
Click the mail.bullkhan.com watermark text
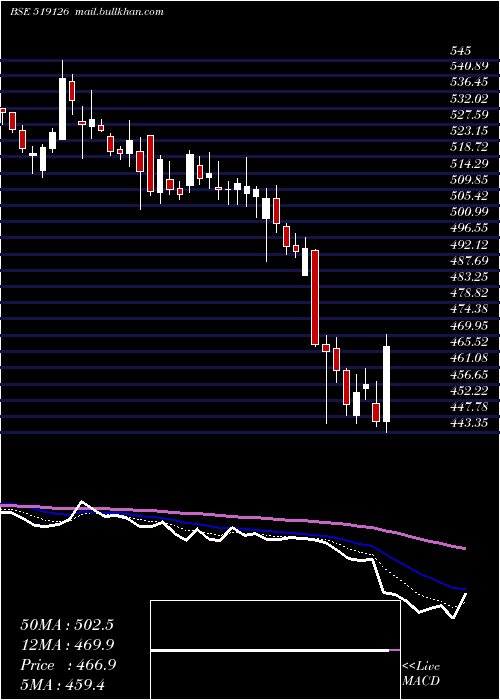117,12
